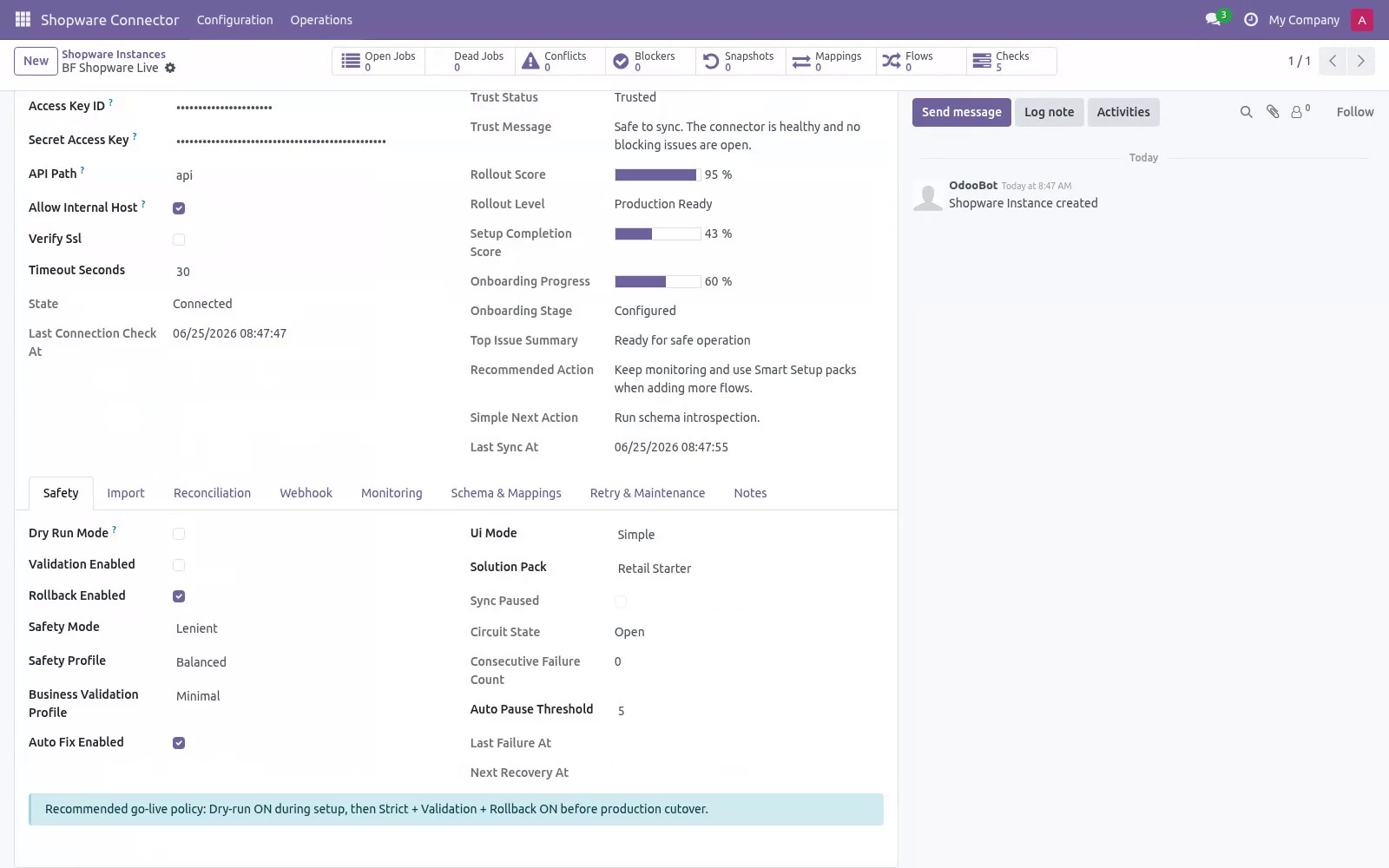Viewport: 1389px width, 868px height.
Task: Open Flows shuffle stat button
Action: (920, 61)
